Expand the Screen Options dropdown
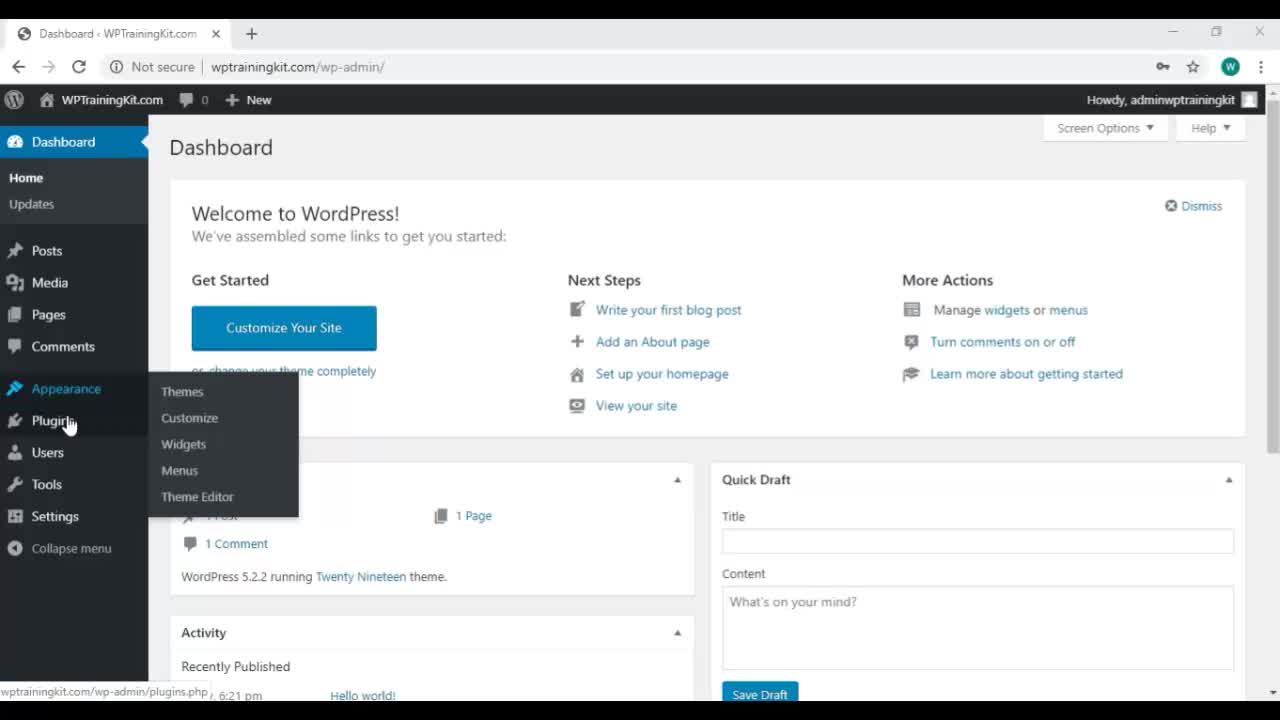The width and height of the screenshot is (1280, 720). coord(1105,128)
